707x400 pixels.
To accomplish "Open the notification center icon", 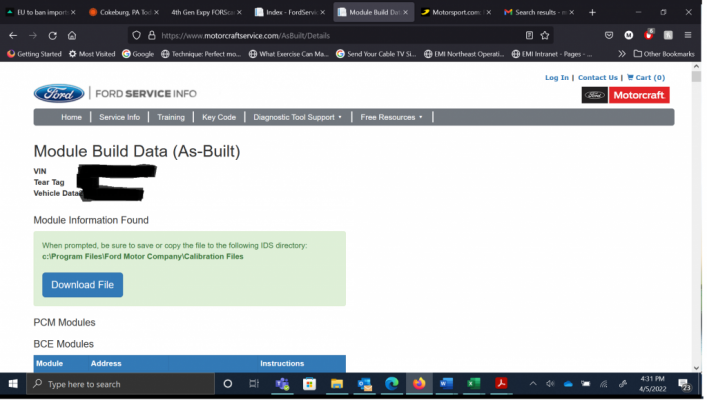I will click(684, 385).
